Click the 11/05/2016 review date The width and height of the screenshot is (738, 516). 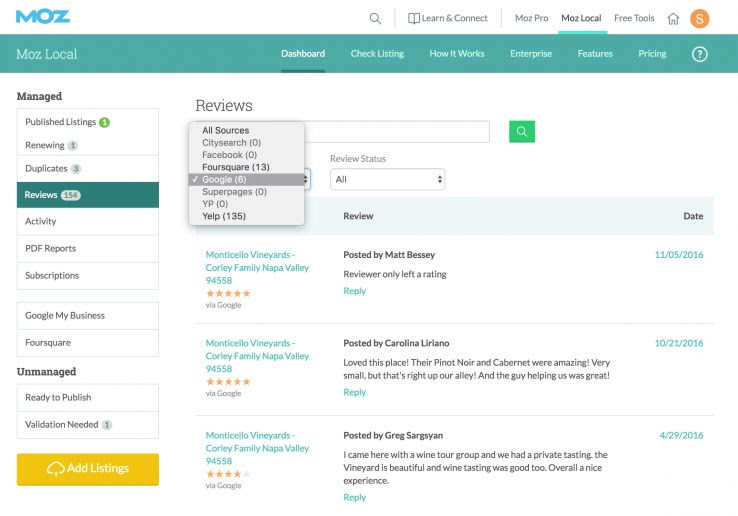coord(679,255)
